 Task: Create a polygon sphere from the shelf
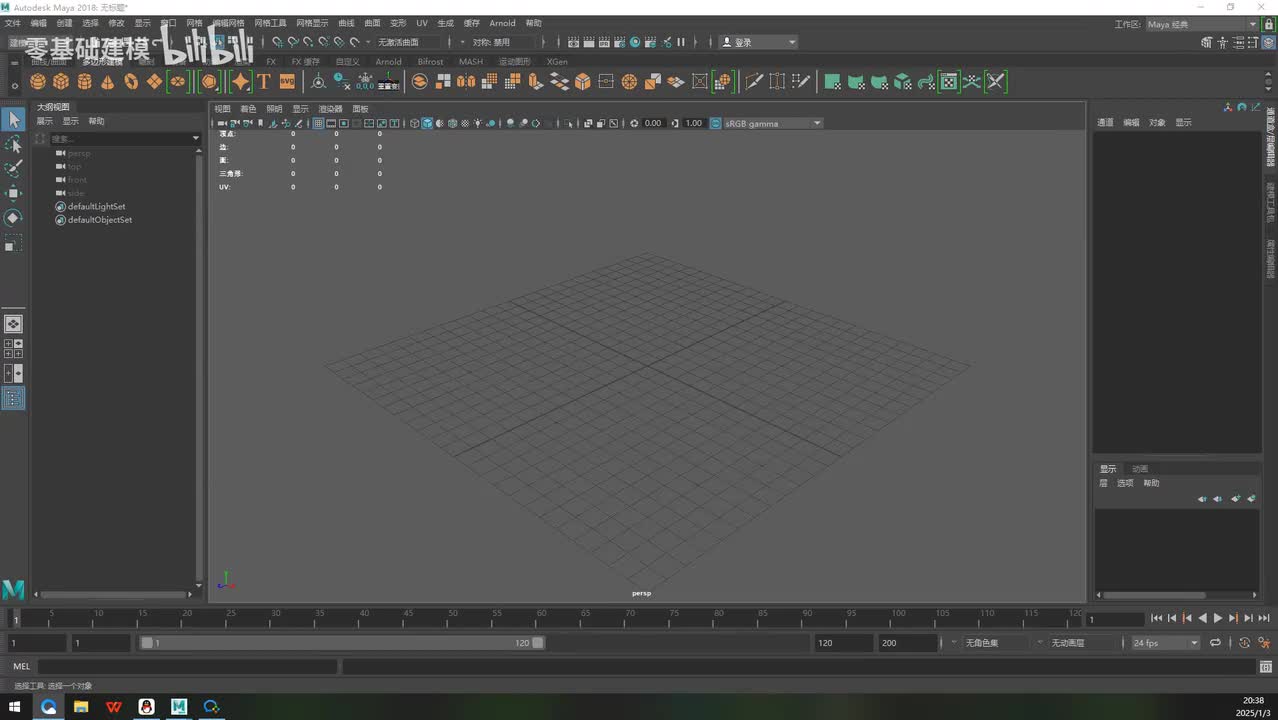(38, 82)
